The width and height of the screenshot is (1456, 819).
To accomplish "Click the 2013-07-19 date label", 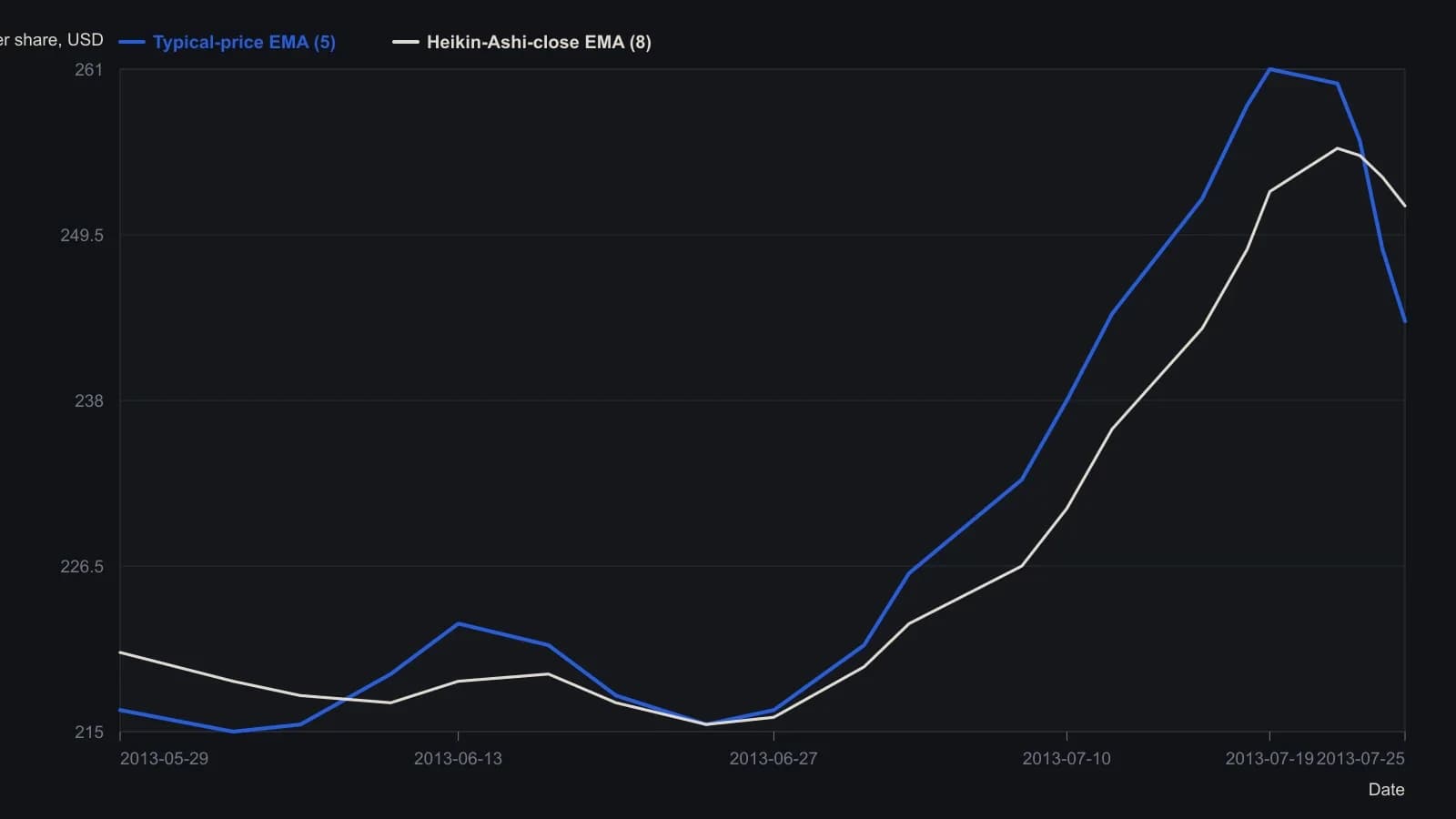I will click(x=1269, y=759).
